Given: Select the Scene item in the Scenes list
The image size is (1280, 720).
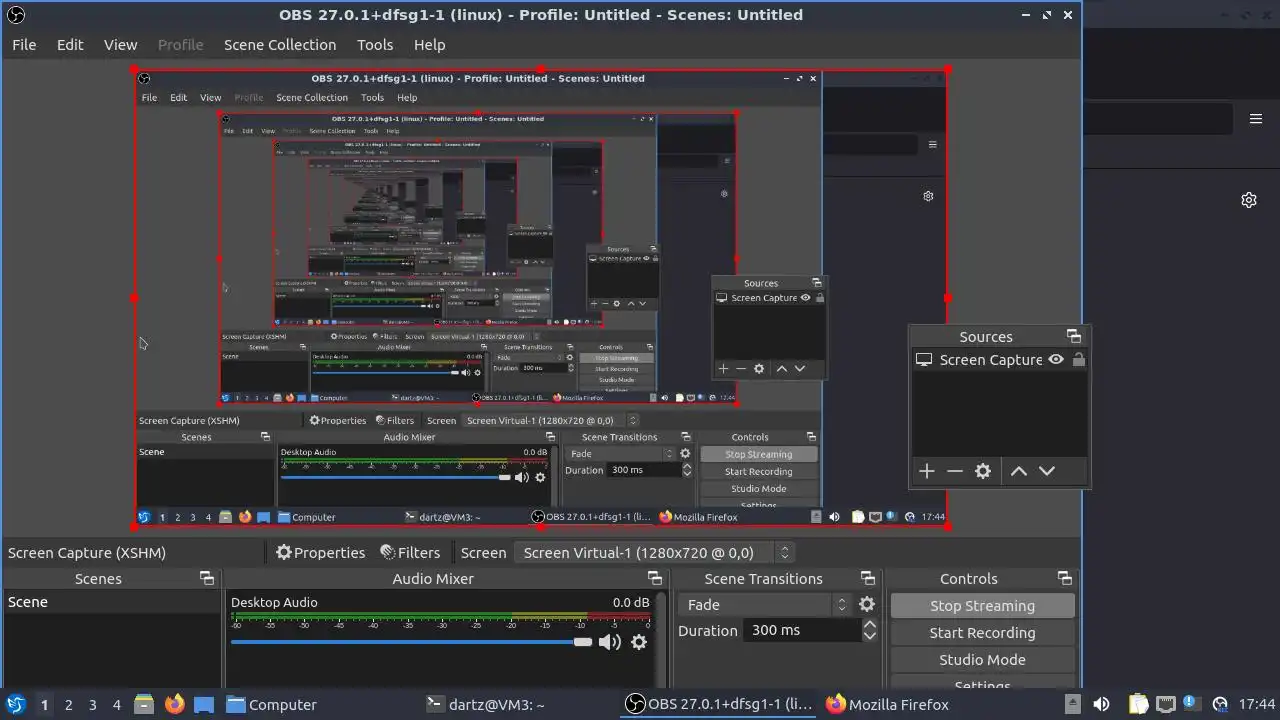Looking at the screenshot, I should pos(111,602).
